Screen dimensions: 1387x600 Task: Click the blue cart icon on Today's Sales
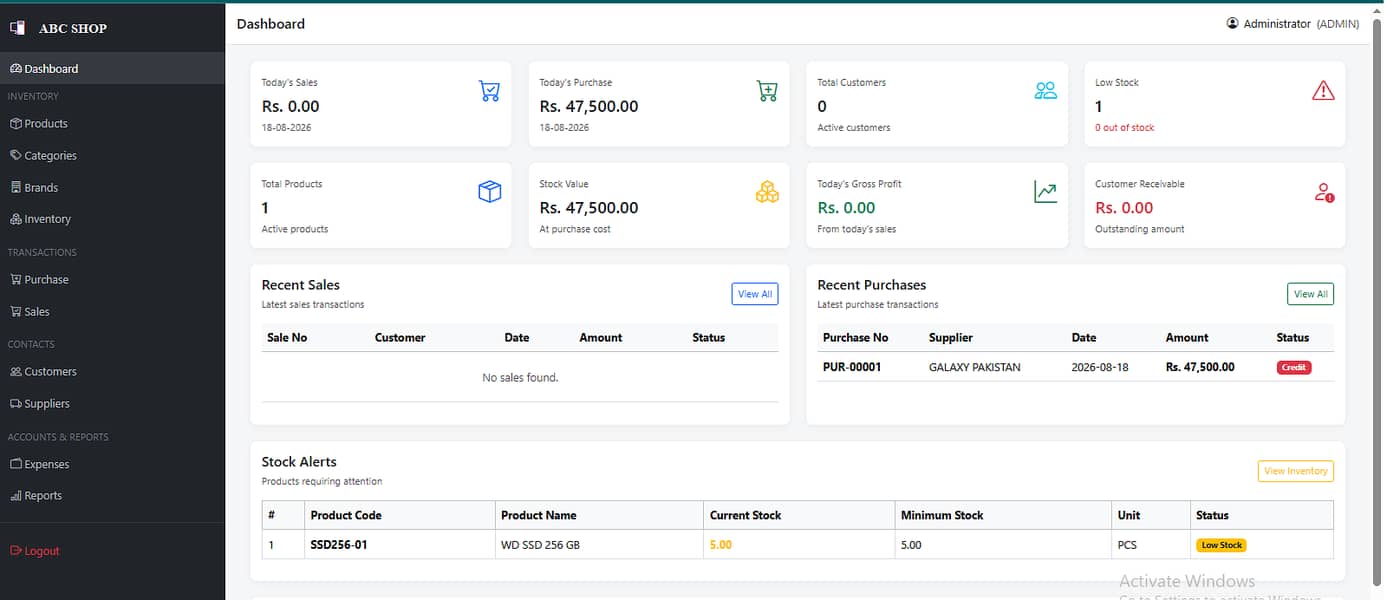pyautogui.click(x=489, y=91)
